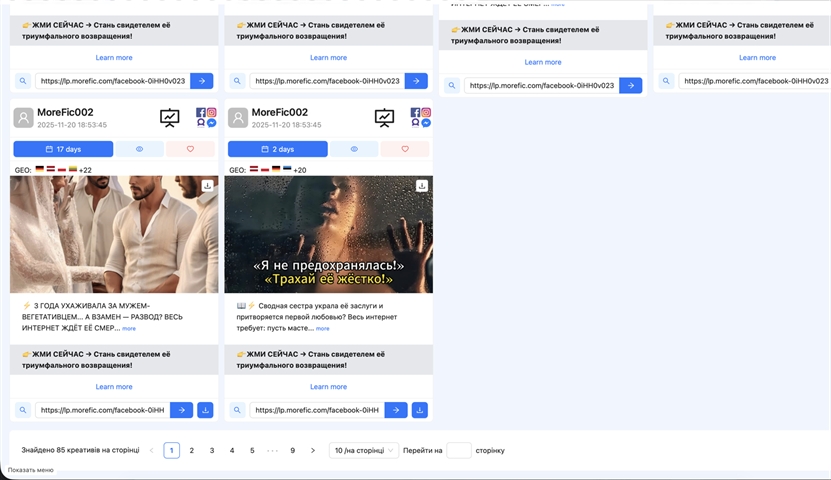
Task: Click the search icon in the top third-column URL row
Action: (451, 86)
